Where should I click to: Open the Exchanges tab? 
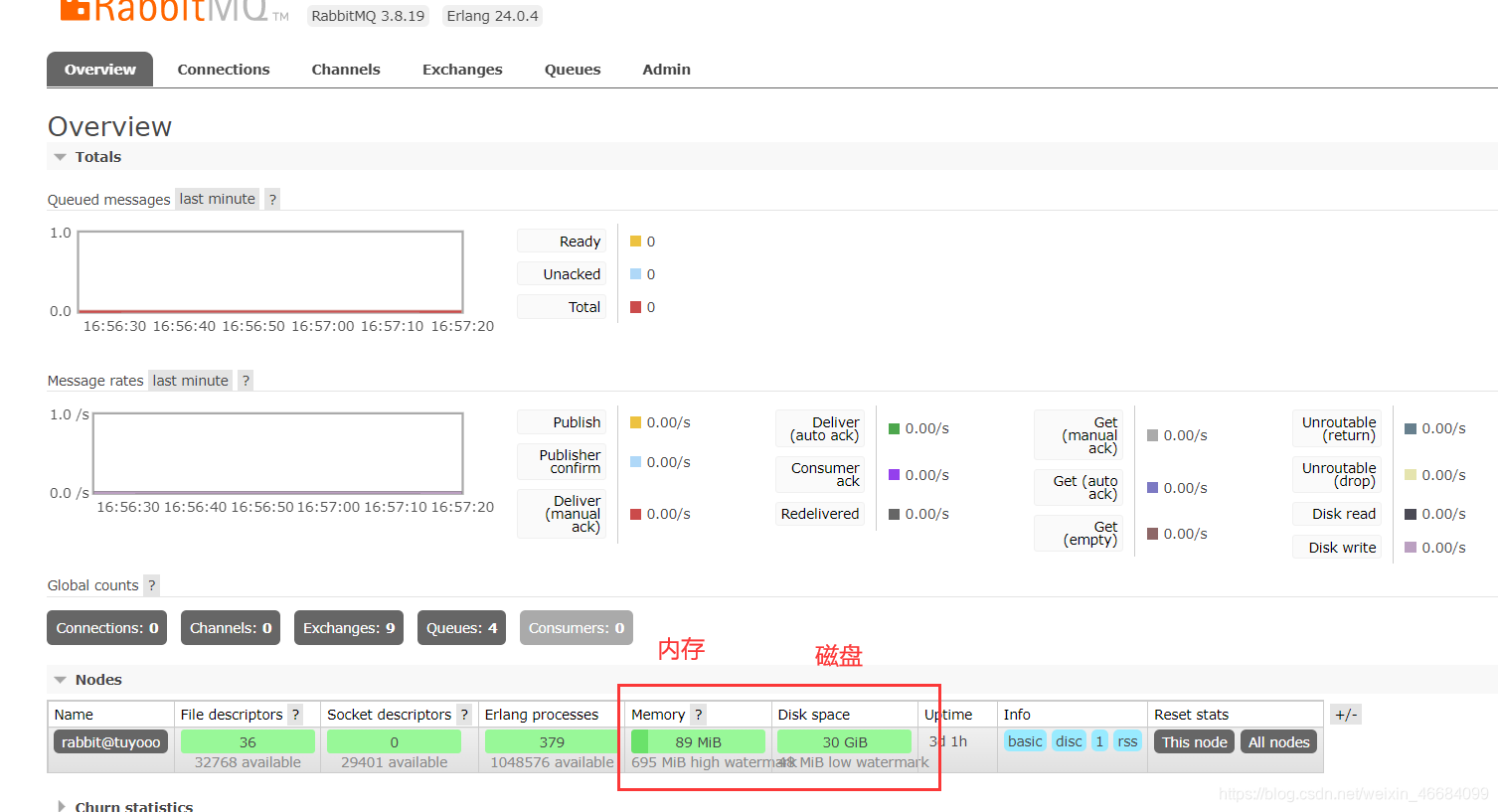(462, 70)
